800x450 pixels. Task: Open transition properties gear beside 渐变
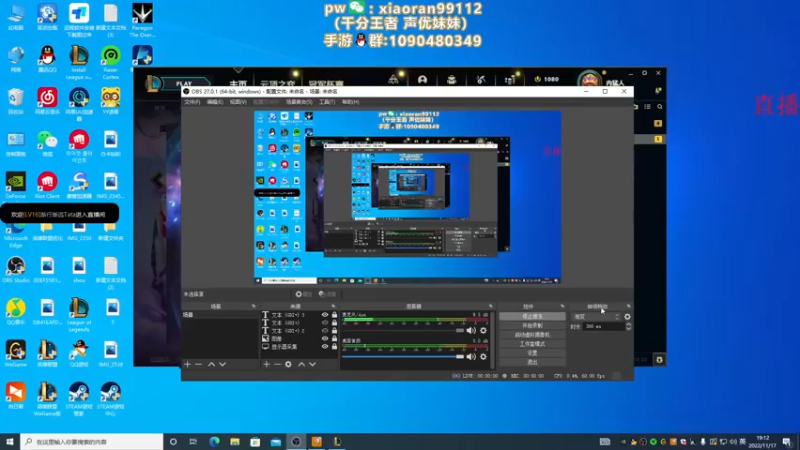(x=627, y=317)
